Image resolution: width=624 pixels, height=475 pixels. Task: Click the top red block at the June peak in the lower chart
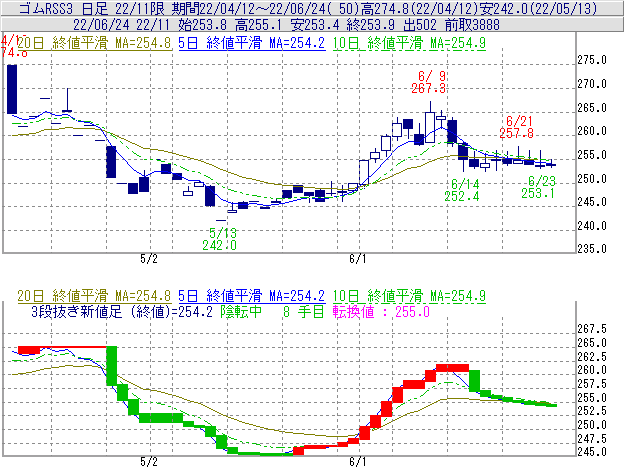click(x=452, y=368)
